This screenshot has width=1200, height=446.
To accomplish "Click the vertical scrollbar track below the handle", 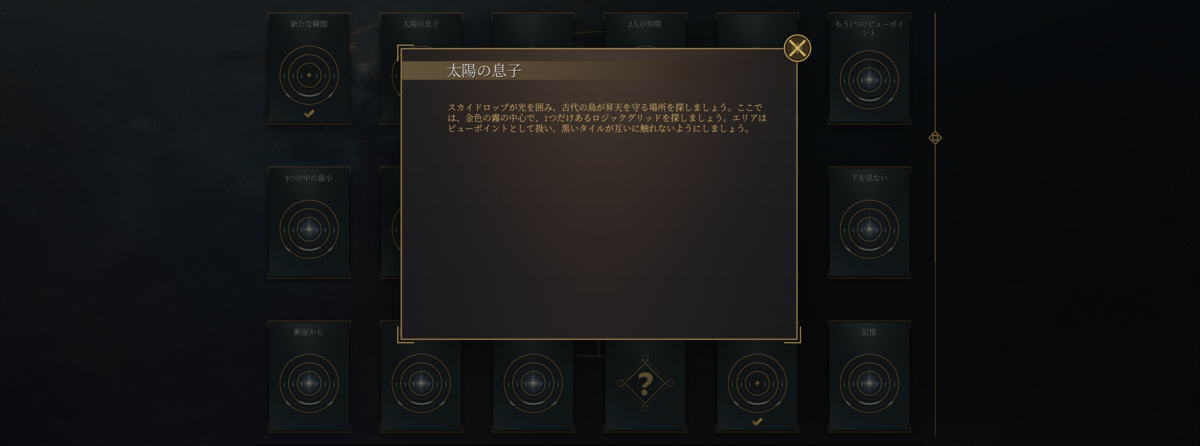I will [935, 290].
